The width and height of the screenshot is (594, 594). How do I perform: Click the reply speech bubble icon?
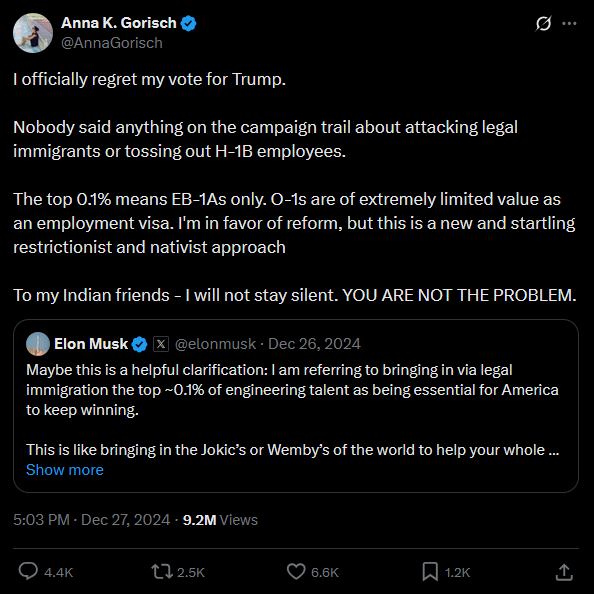tap(28, 571)
